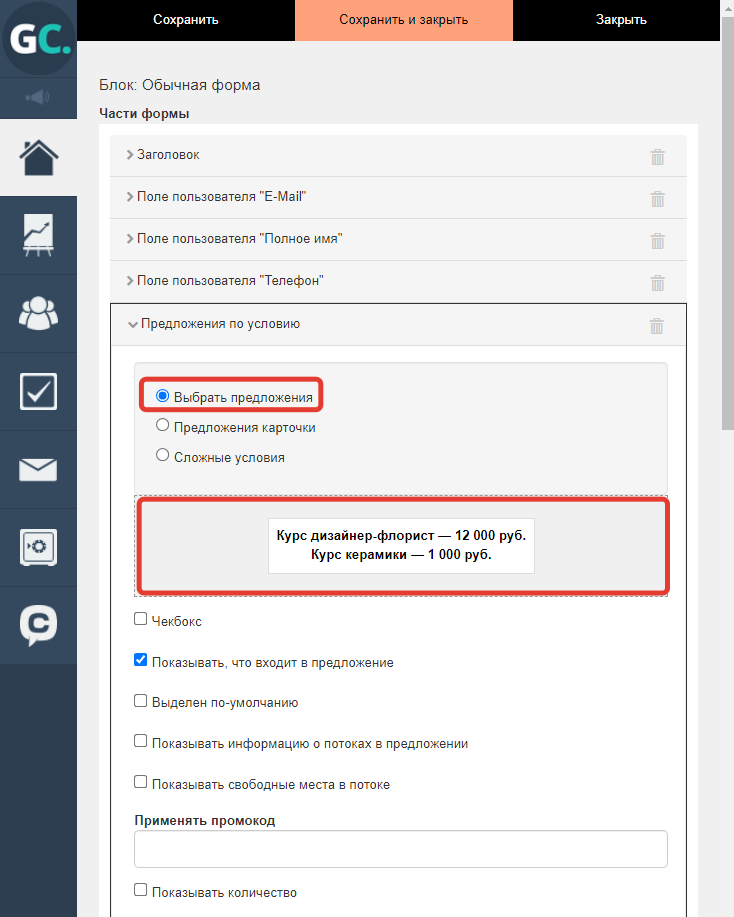Delete the "Телефон" field with trash icon

657,282
